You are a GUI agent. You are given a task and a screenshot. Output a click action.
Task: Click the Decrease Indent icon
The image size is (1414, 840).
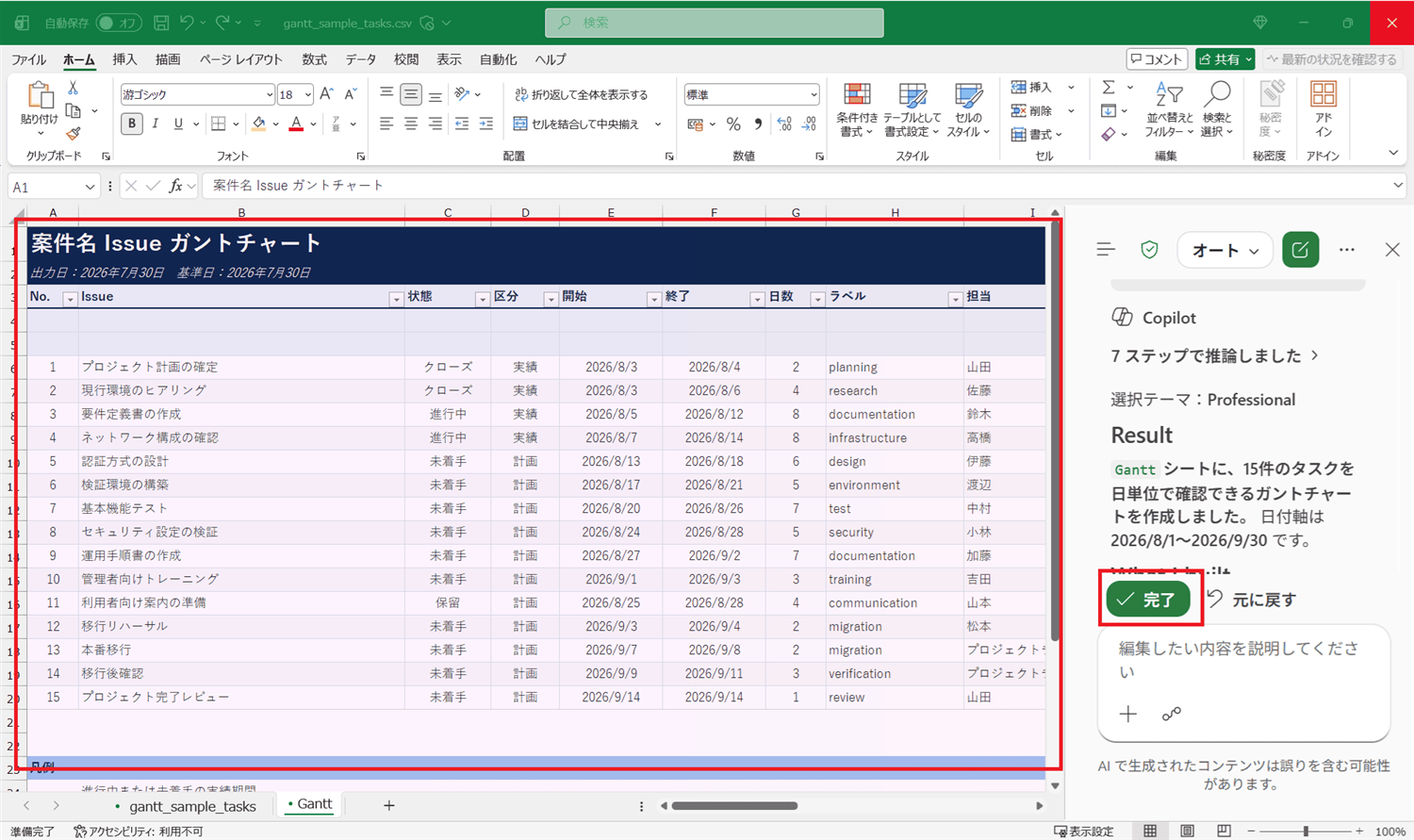[x=462, y=124]
